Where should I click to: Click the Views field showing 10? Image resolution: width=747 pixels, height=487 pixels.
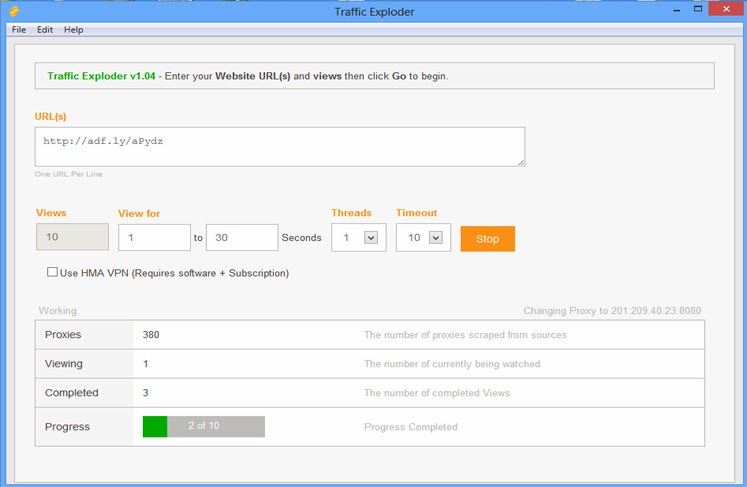[72, 237]
